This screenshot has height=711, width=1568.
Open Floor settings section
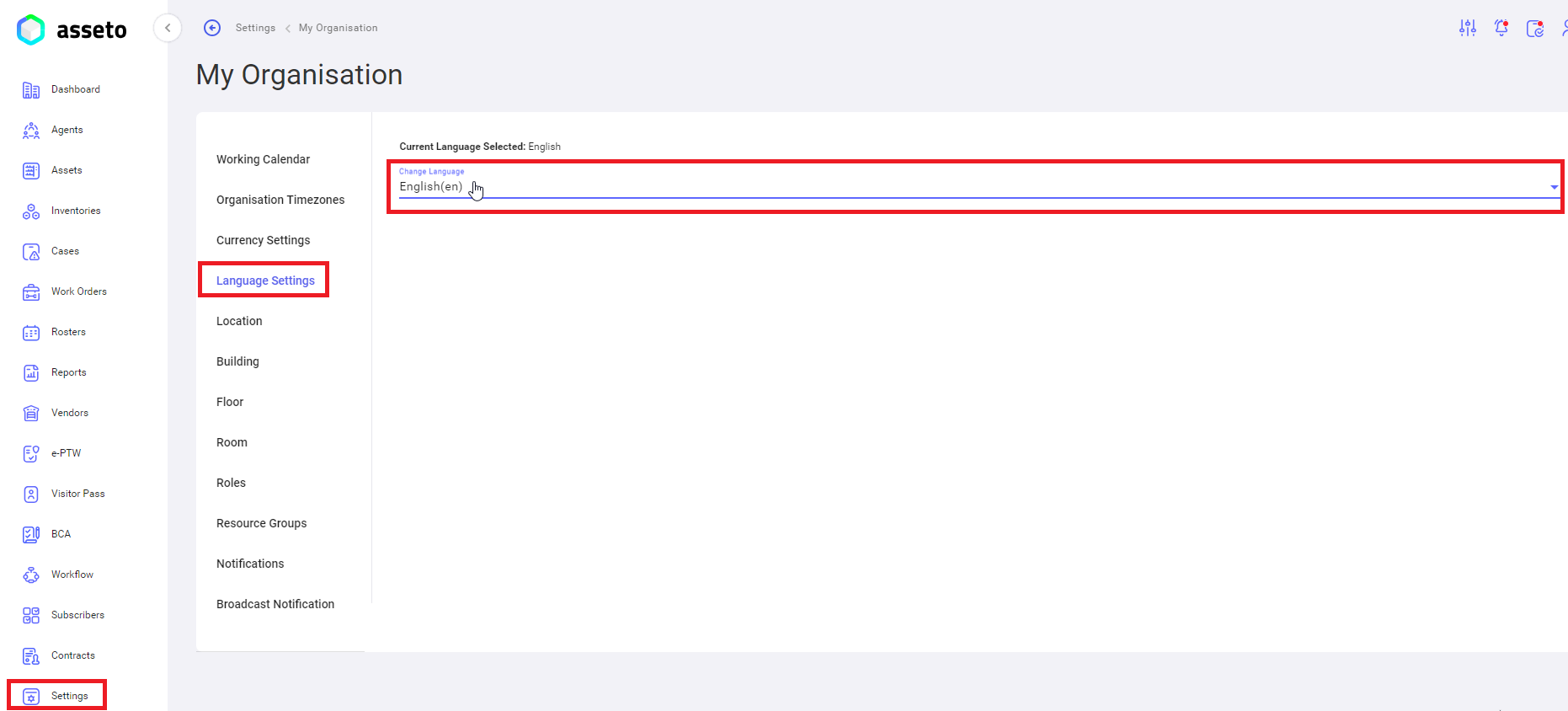coord(230,402)
